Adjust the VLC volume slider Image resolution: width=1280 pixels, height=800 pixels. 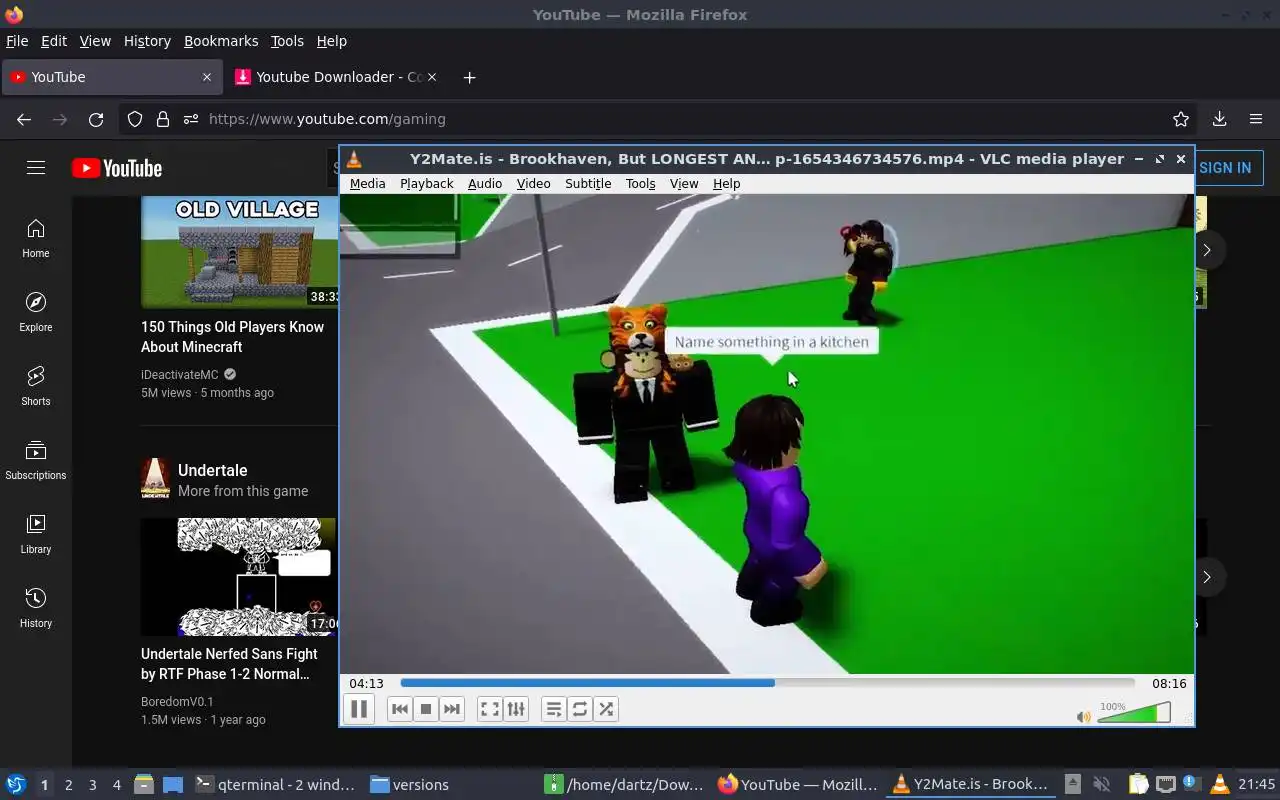coord(1134,713)
